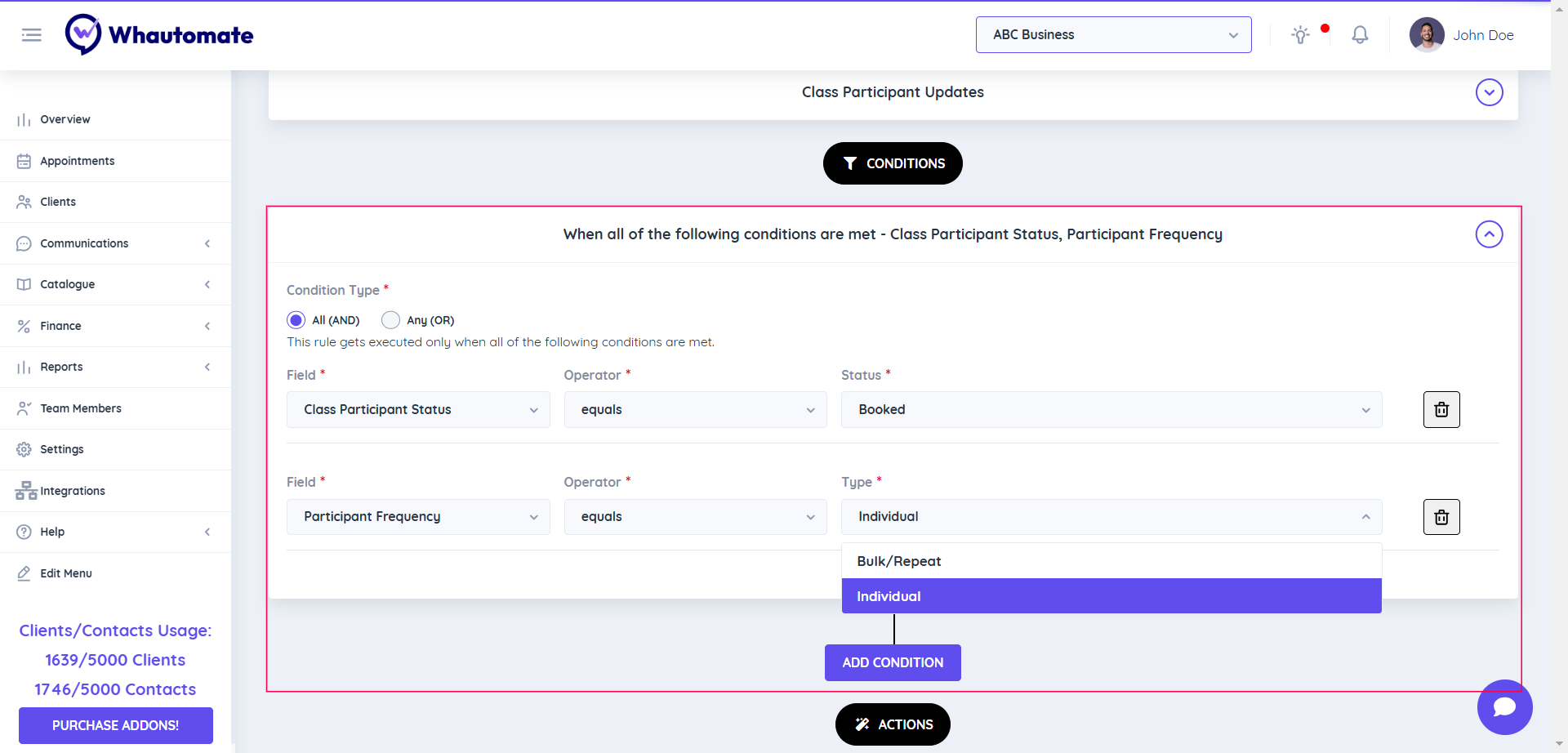Open the Class Participant Status field dropdown

tap(418, 410)
